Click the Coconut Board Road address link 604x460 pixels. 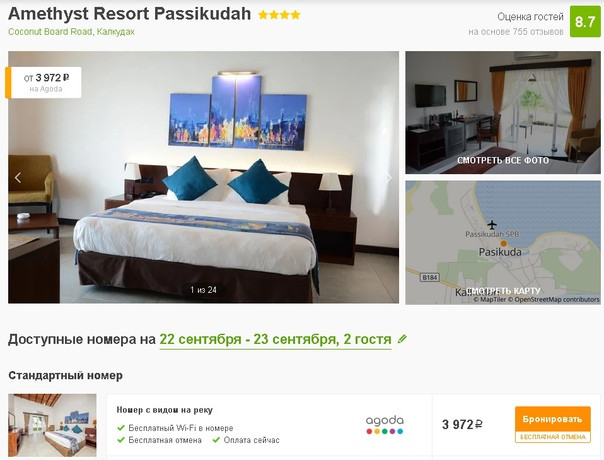pos(71,32)
